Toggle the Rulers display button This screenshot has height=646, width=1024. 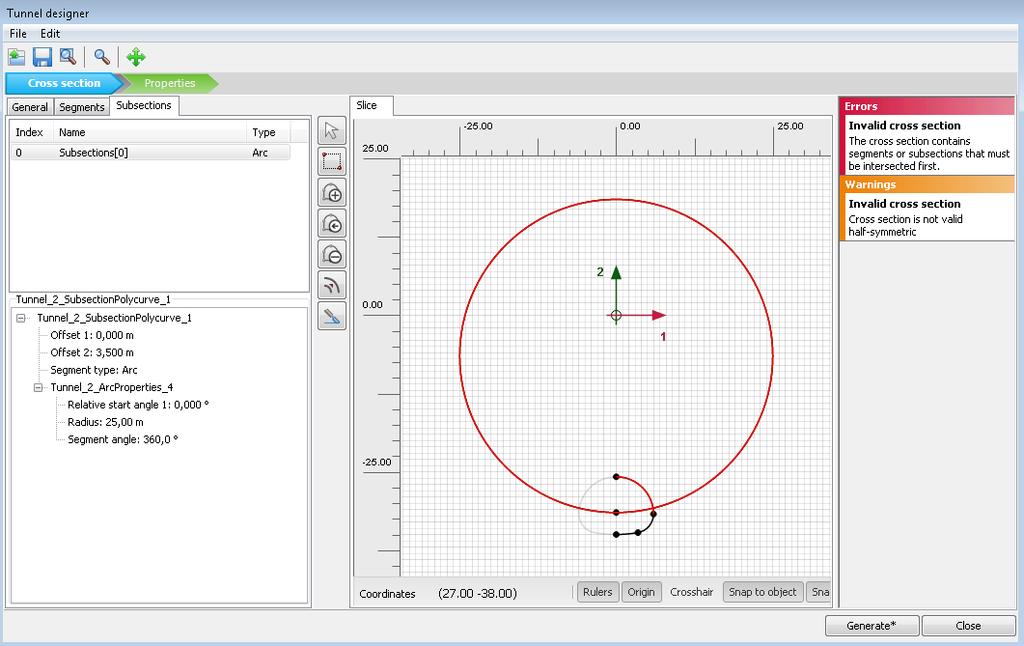598,592
